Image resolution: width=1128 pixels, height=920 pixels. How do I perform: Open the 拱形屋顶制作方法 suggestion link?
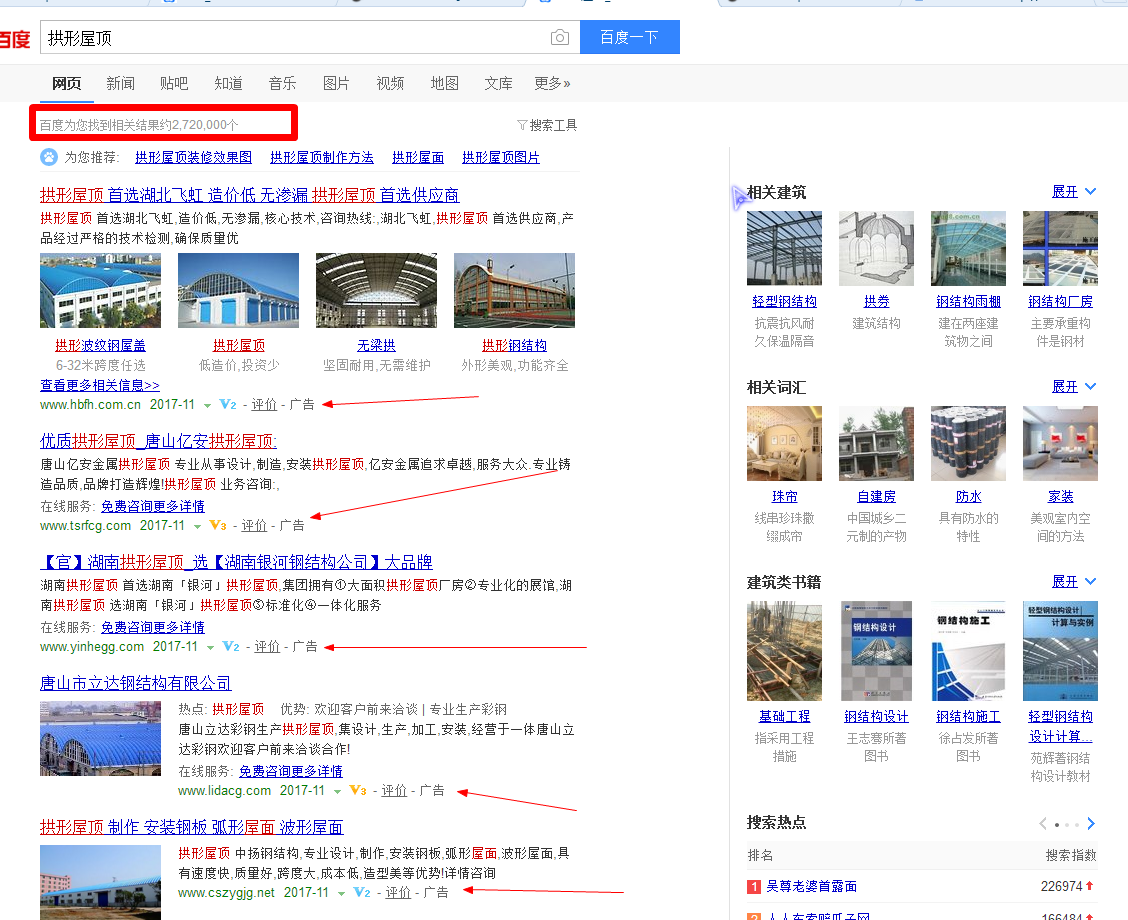[321, 157]
